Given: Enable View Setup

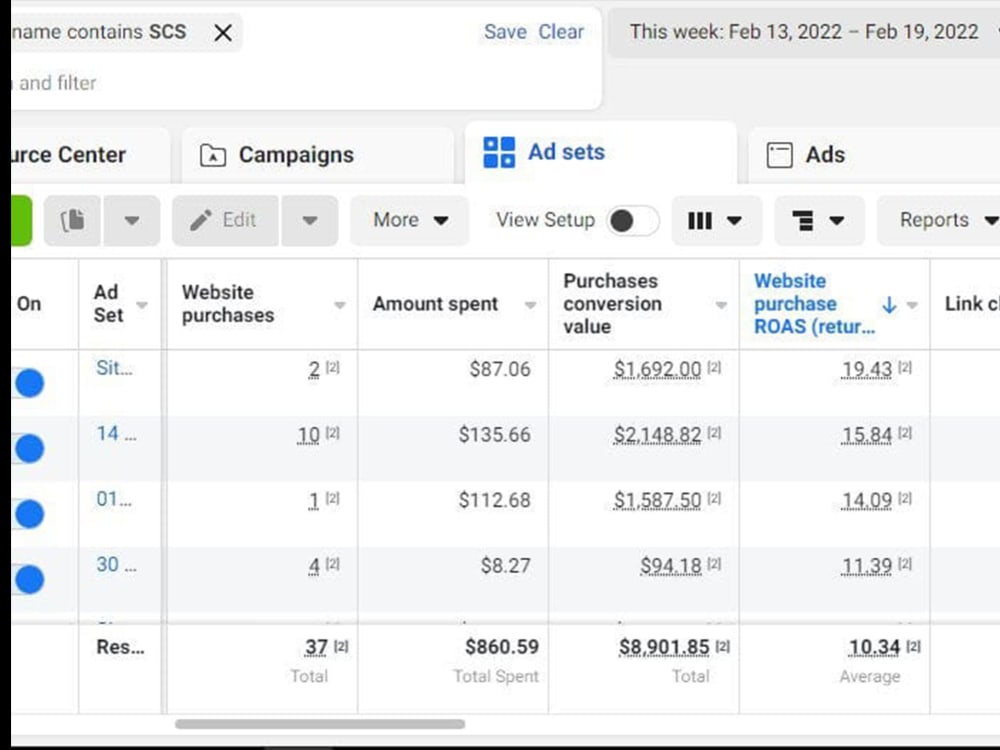Looking at the screenshot, I should 632,220.
